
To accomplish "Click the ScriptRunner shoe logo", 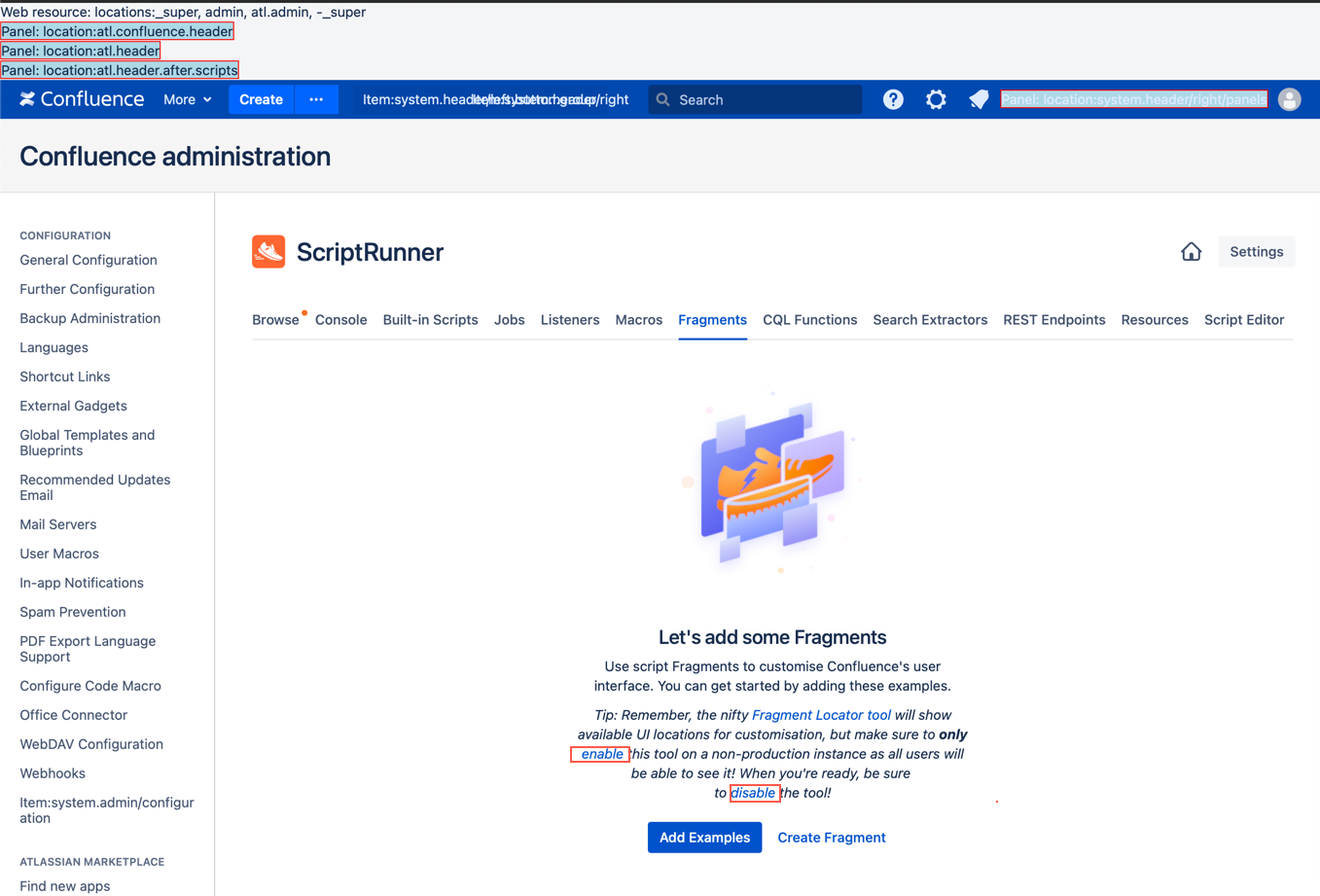I will click(268, 252).
